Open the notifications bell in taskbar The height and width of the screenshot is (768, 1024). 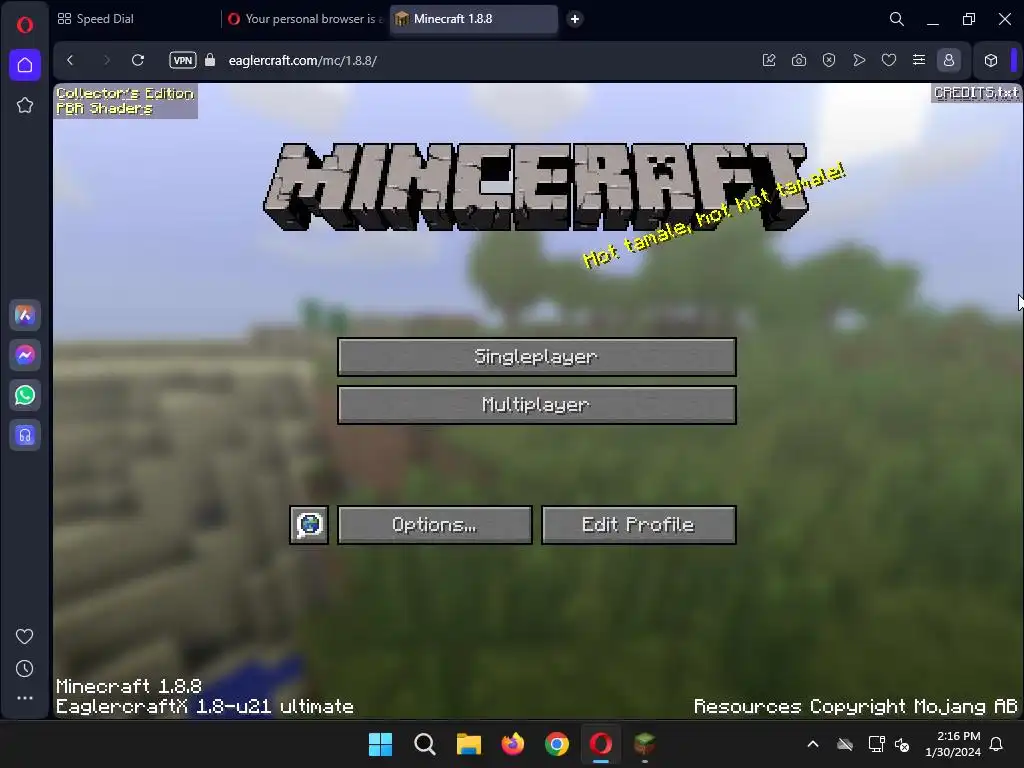tap(997, 744)
